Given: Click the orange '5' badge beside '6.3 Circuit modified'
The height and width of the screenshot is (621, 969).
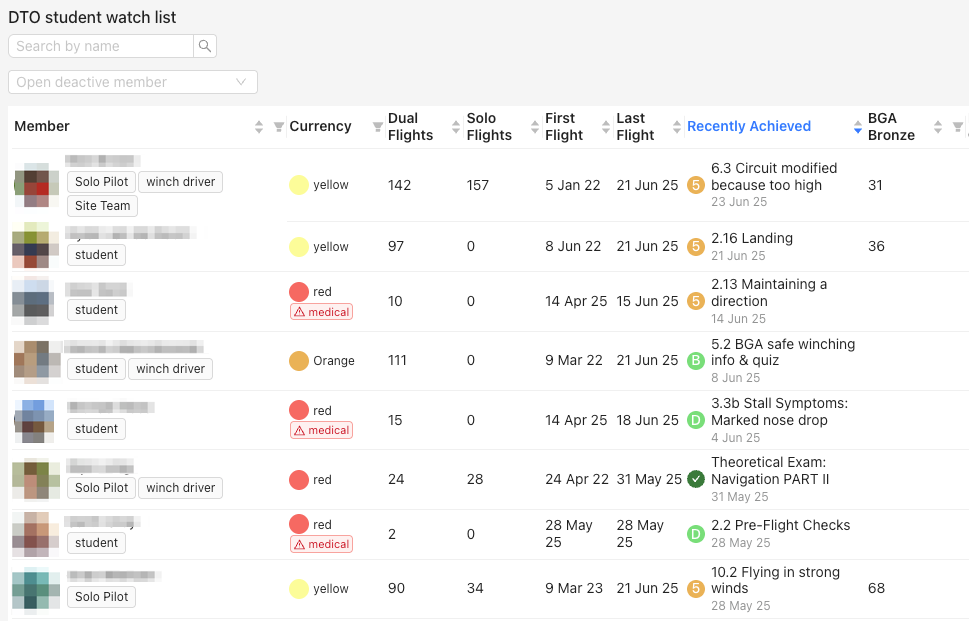Looking at the screenshot, I should coord(696,186).
